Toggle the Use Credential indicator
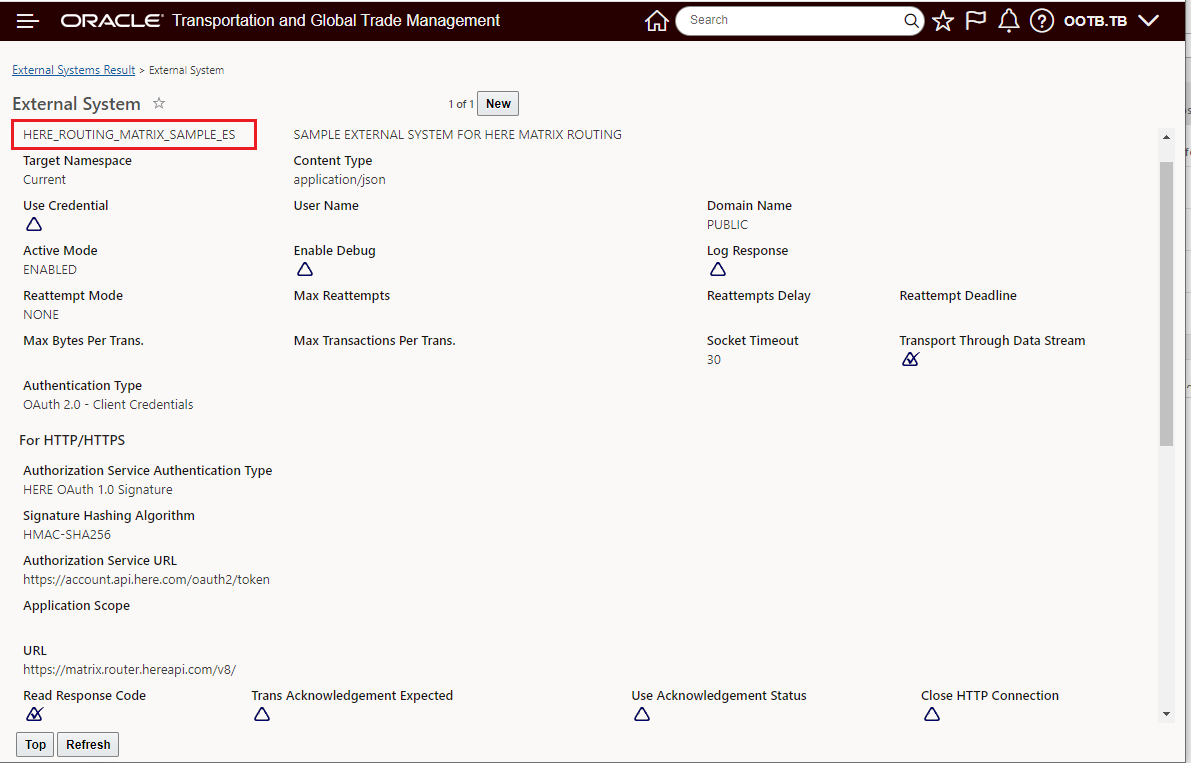 [34, 224]
